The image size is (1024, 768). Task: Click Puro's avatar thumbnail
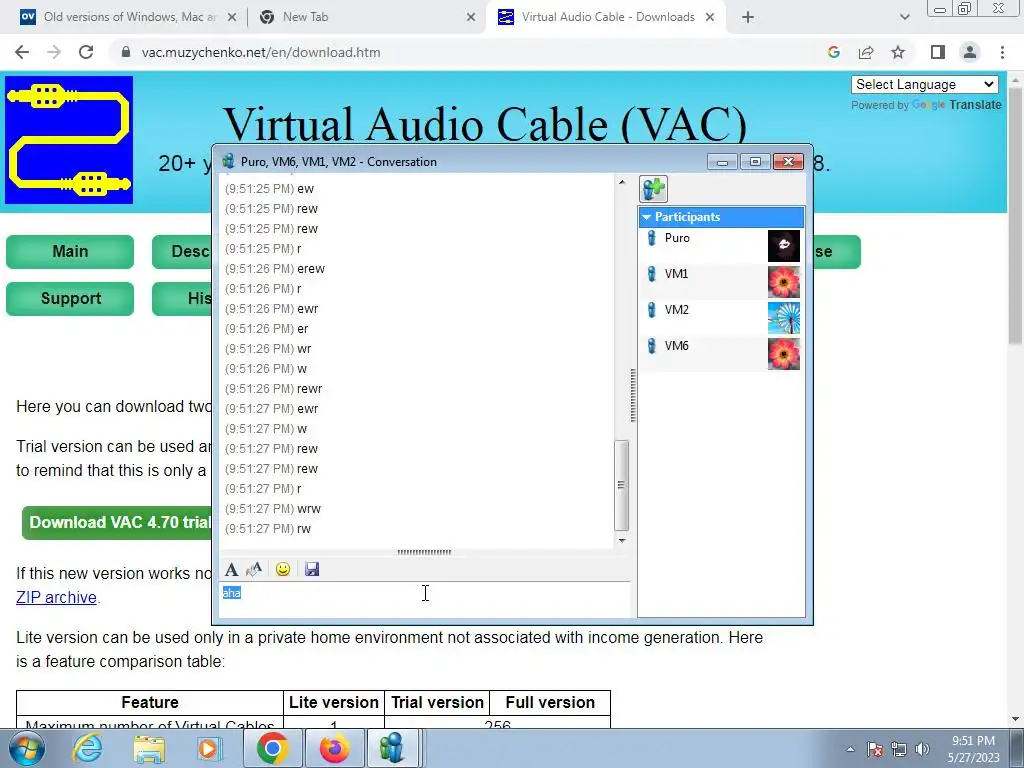(x=784, y=246)
